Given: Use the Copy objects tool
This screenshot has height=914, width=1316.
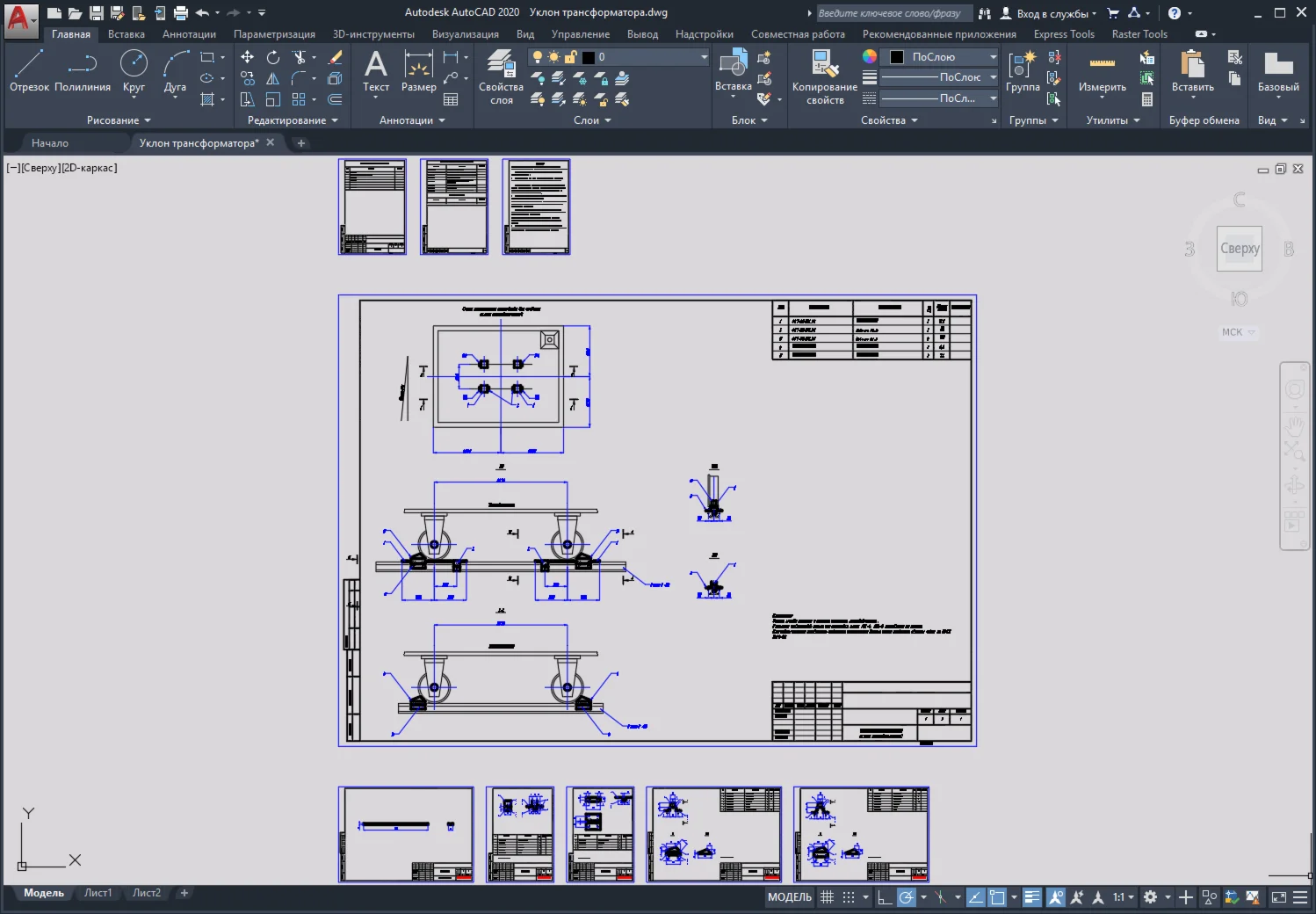Looking at the screenshot, I should (x=248, y=78).
